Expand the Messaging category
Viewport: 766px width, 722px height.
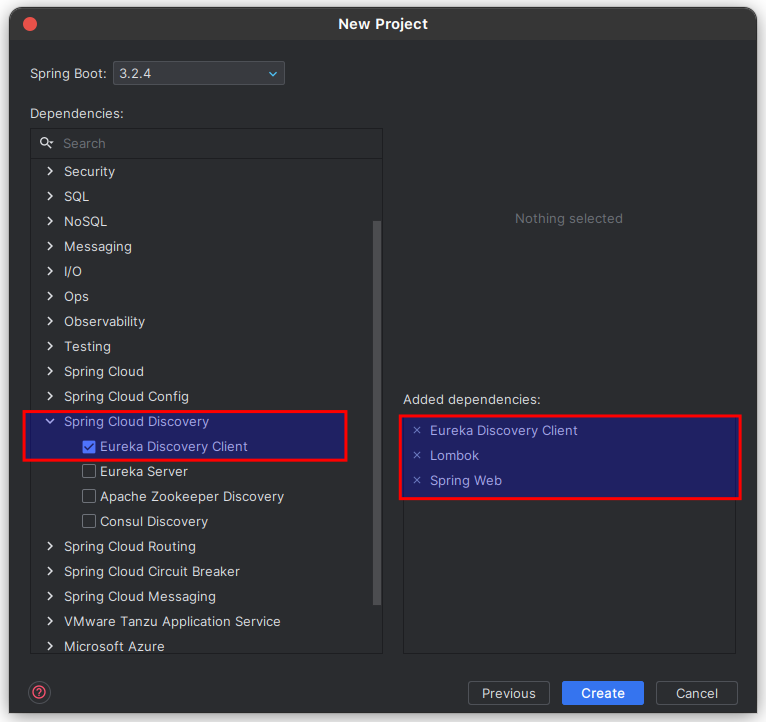coord(50,246)
